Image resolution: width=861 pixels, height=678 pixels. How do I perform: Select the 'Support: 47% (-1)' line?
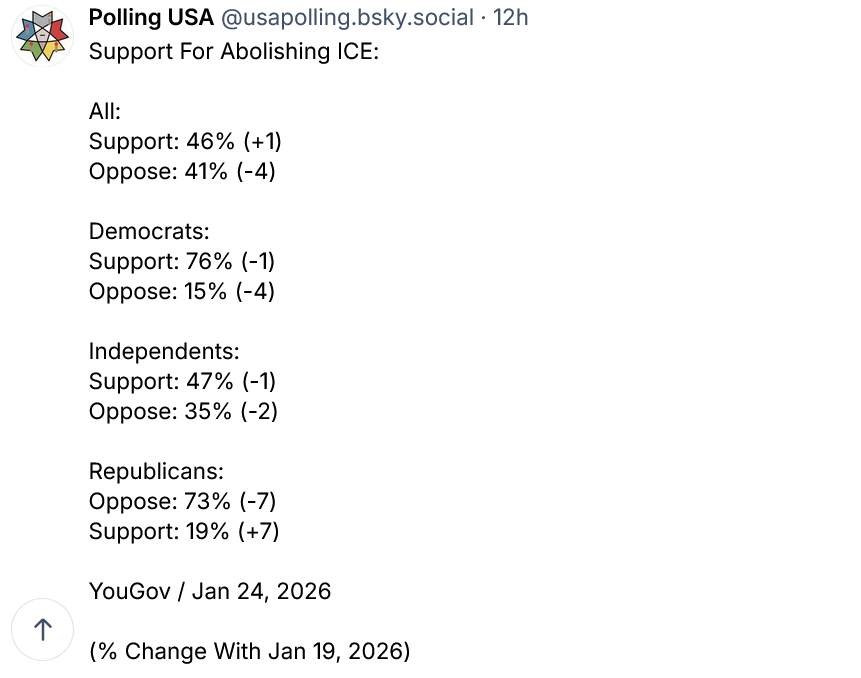pyautogui.click(x=182, y=381)
